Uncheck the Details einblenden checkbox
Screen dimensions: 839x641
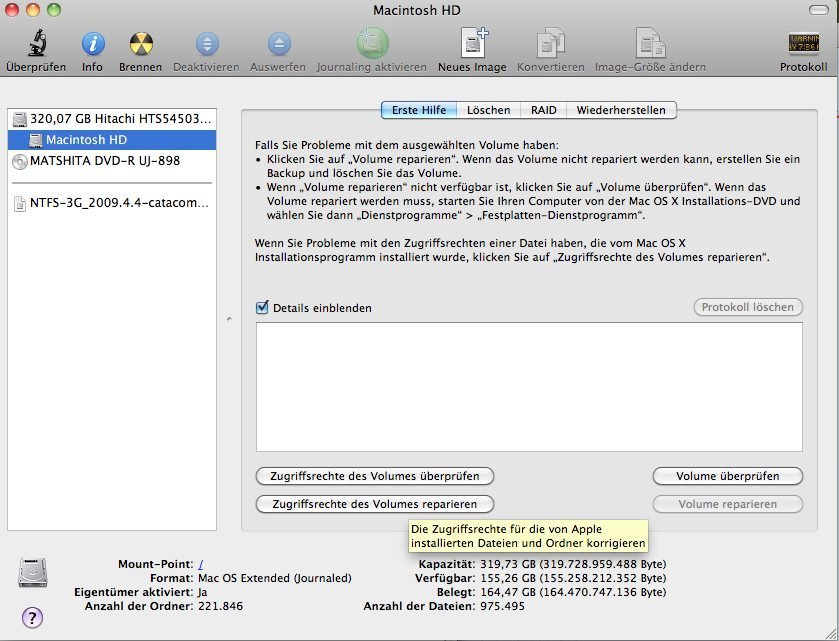262,307
